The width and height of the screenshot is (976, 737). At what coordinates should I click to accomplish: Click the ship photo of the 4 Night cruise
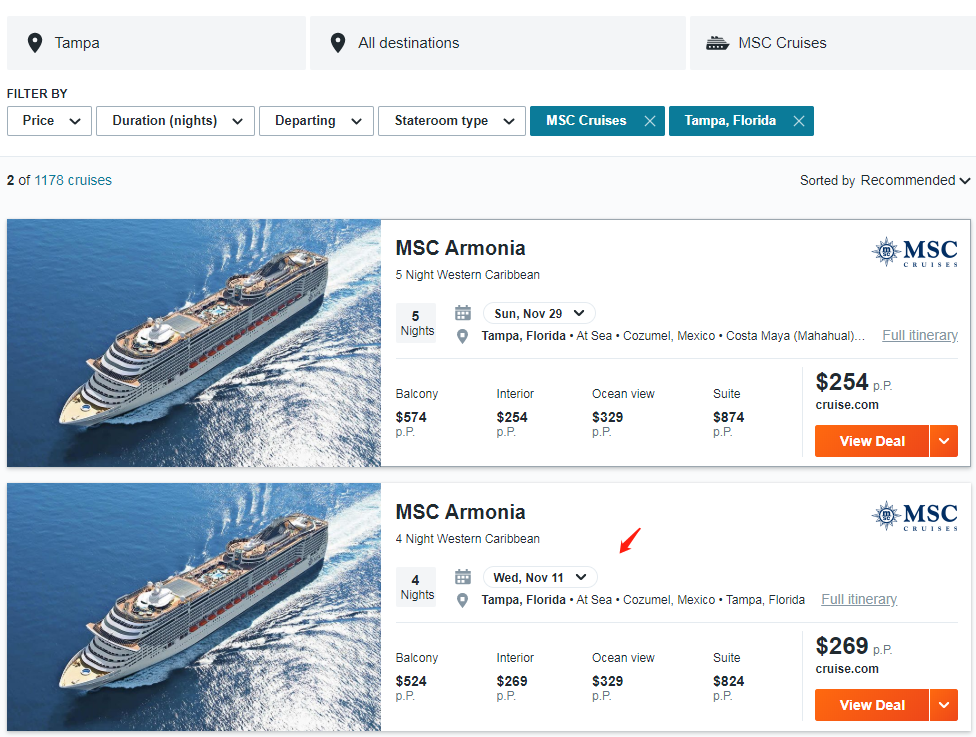(194, 607)
